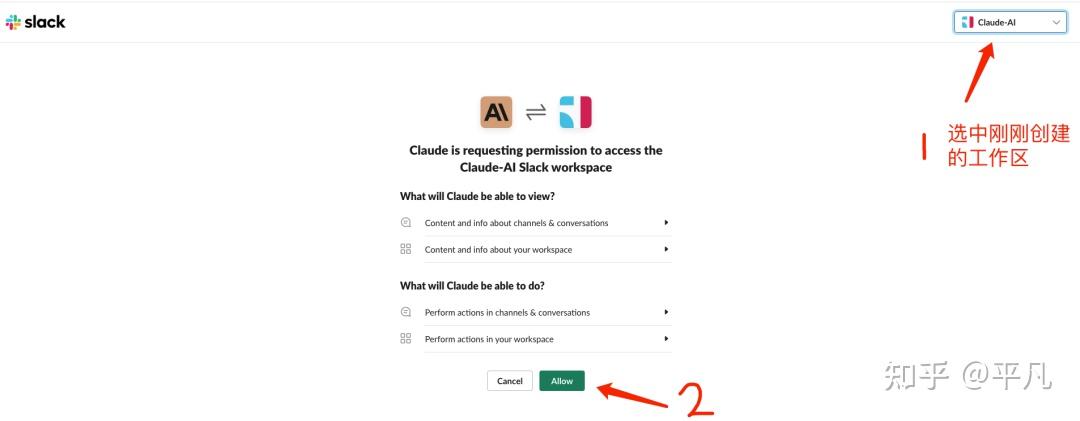Click the workspace icon inside the dropdown selector

967,22
